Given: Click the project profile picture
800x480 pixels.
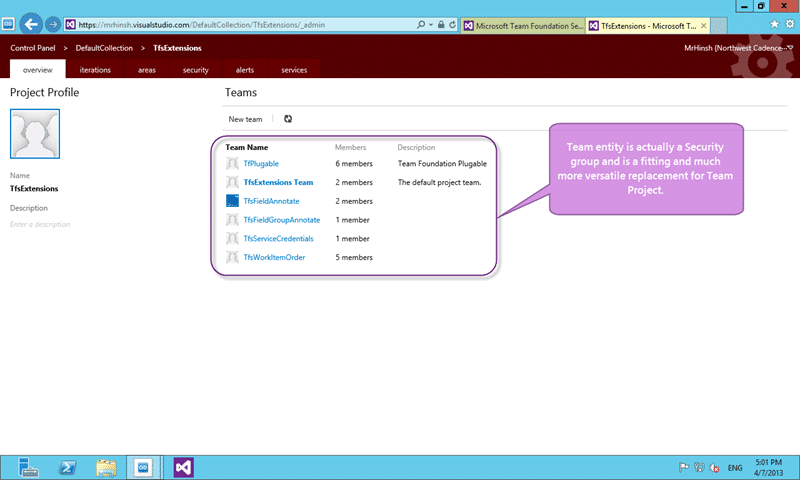Looking at the screenshot, I should (35, 134).
